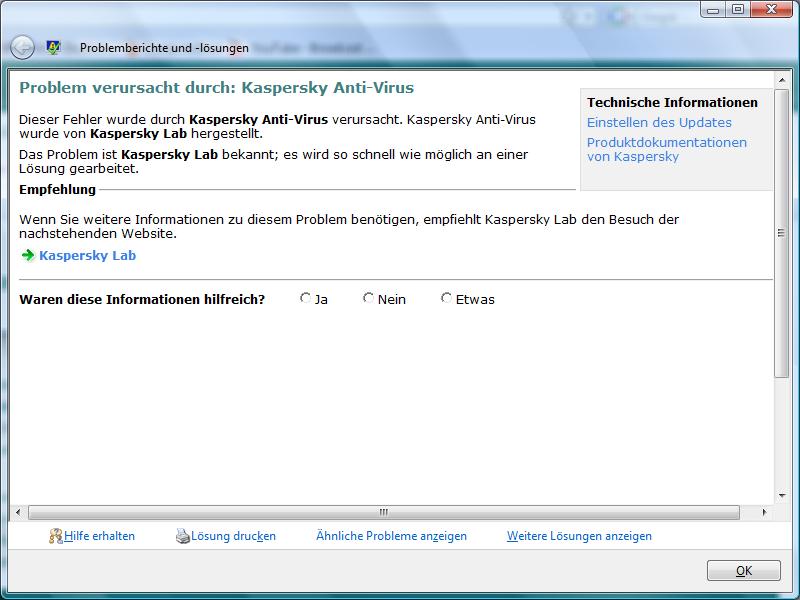Open the Kaspersky Lab website link

(x=88, y=255)
